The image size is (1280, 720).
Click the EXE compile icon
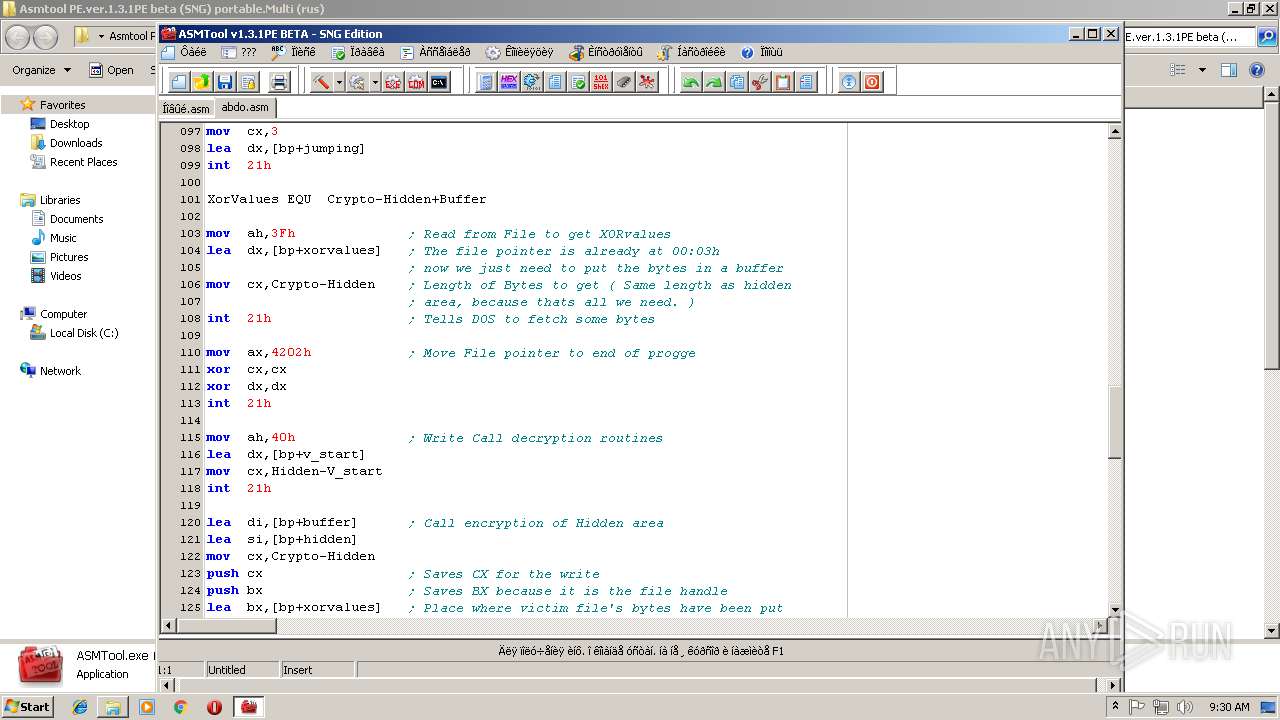pyautogui.click(x=393, y=82)
